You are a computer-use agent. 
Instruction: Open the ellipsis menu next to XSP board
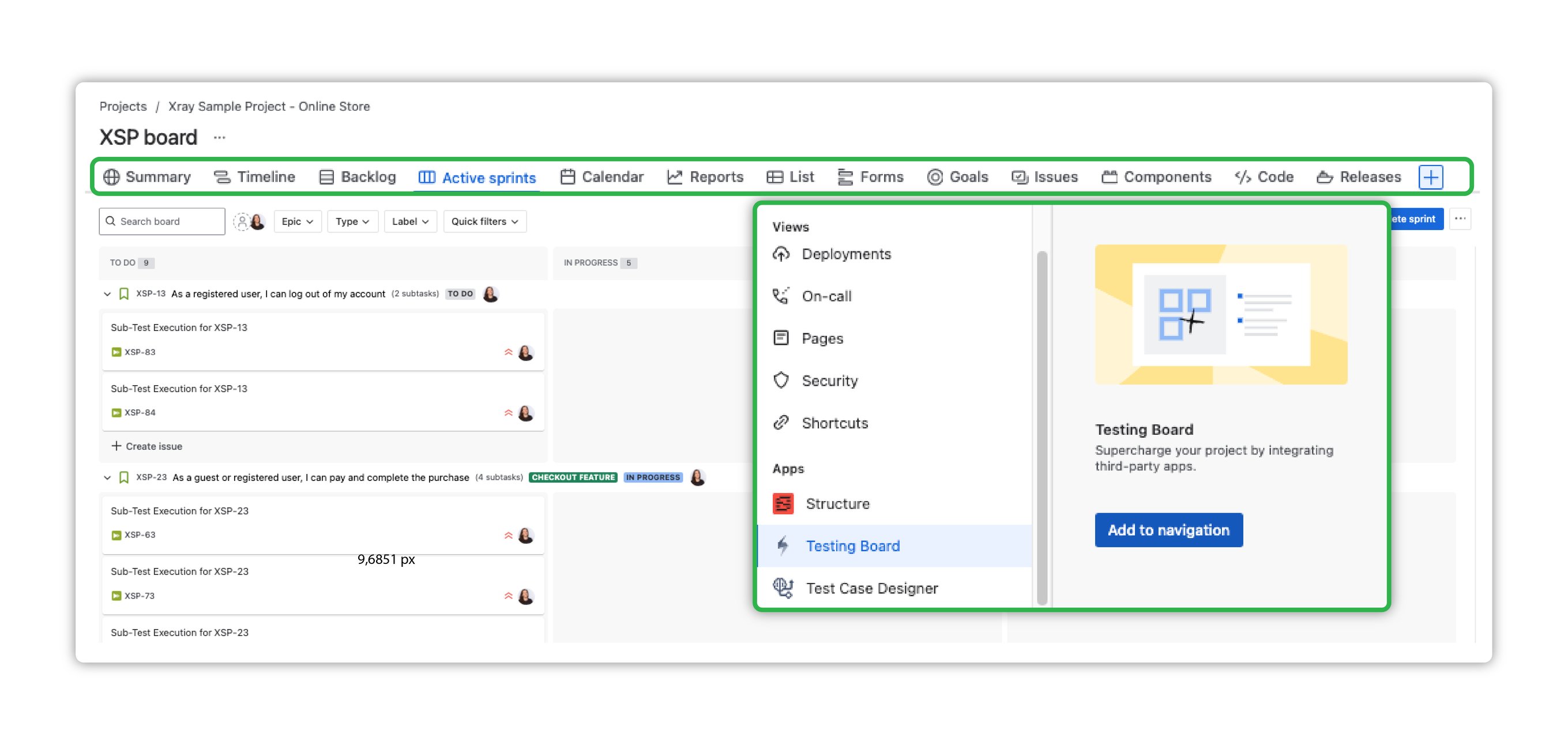219,138
